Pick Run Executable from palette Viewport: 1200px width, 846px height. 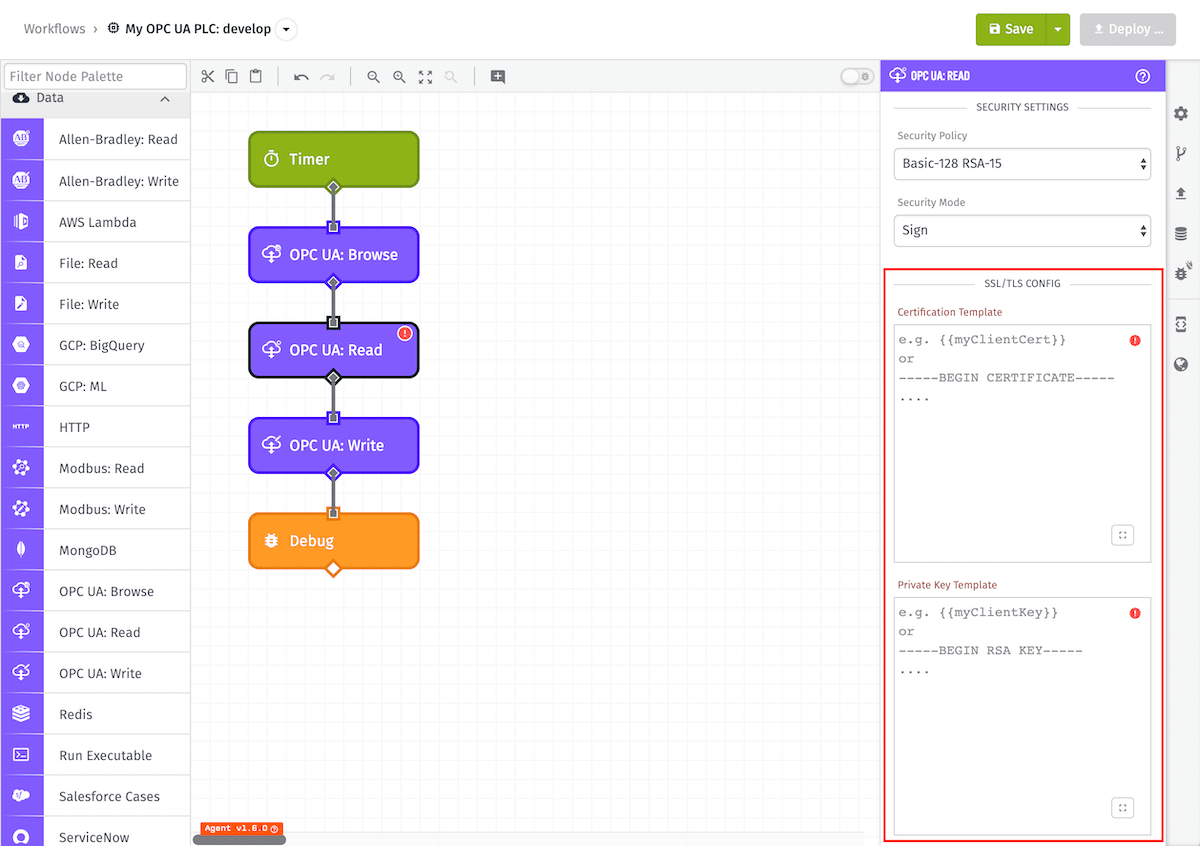95,755
